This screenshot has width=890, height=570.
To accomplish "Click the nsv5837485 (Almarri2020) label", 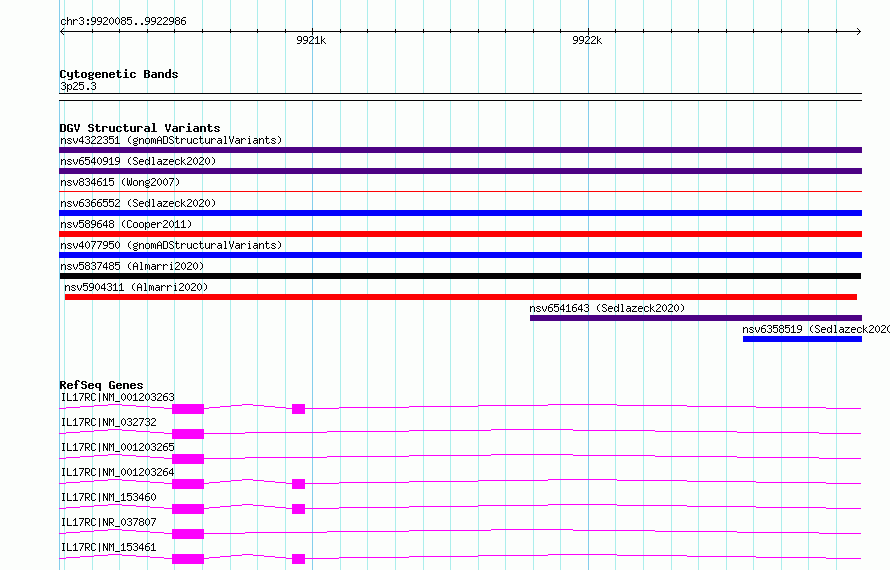I will tap(132, 266).
